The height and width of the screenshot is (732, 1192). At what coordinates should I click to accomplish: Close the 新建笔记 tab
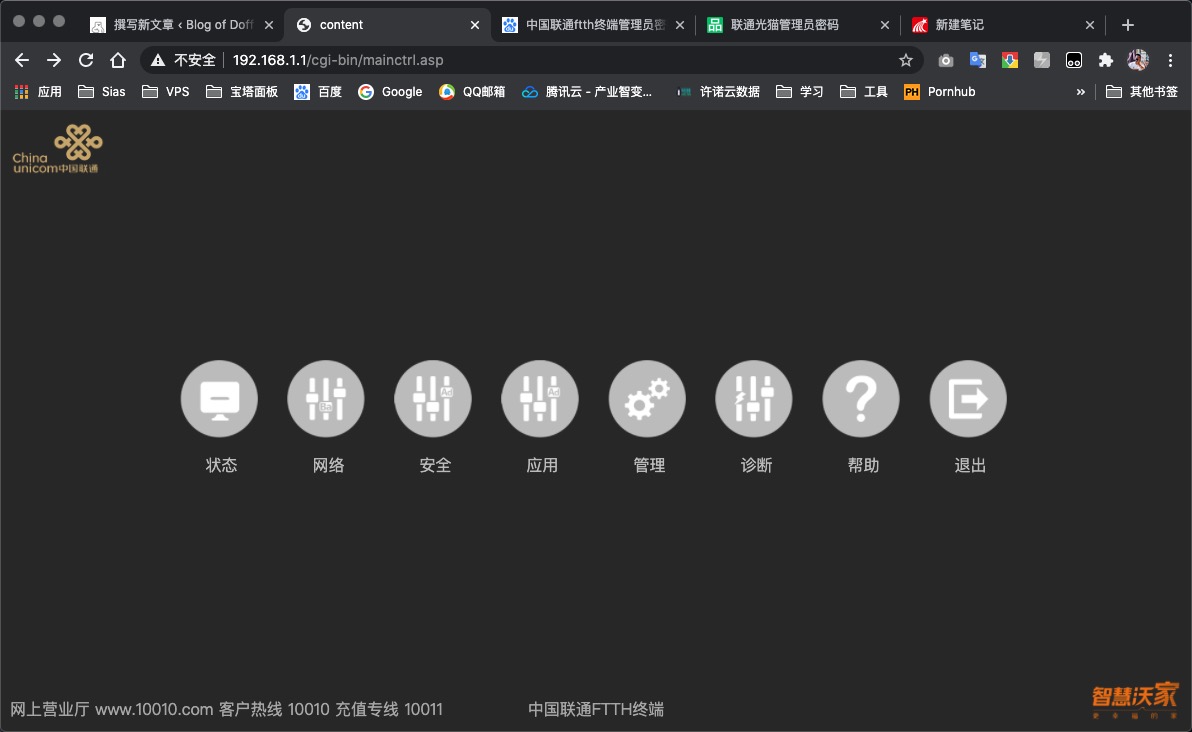point(1089,25)
